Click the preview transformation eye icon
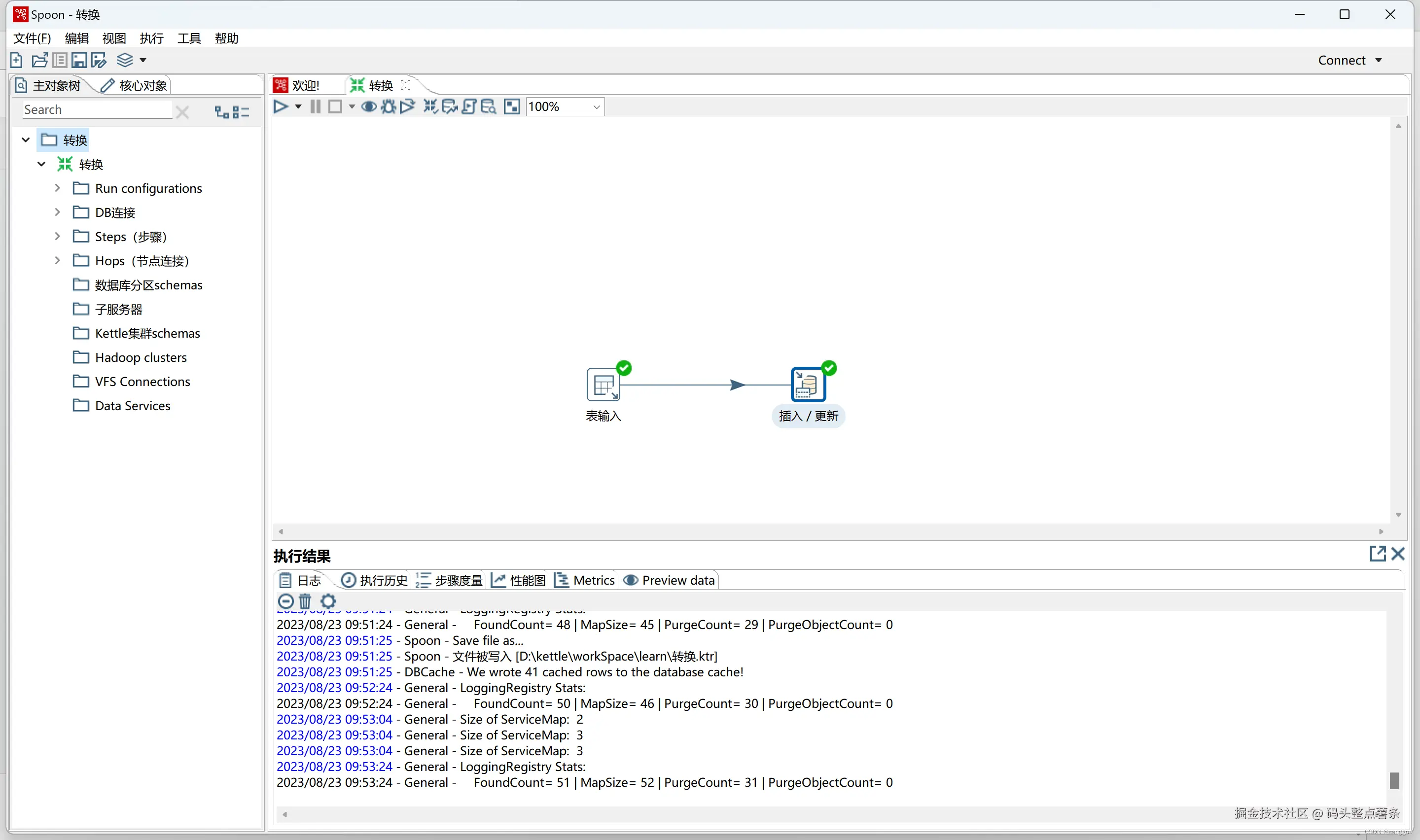 [369, 106]
